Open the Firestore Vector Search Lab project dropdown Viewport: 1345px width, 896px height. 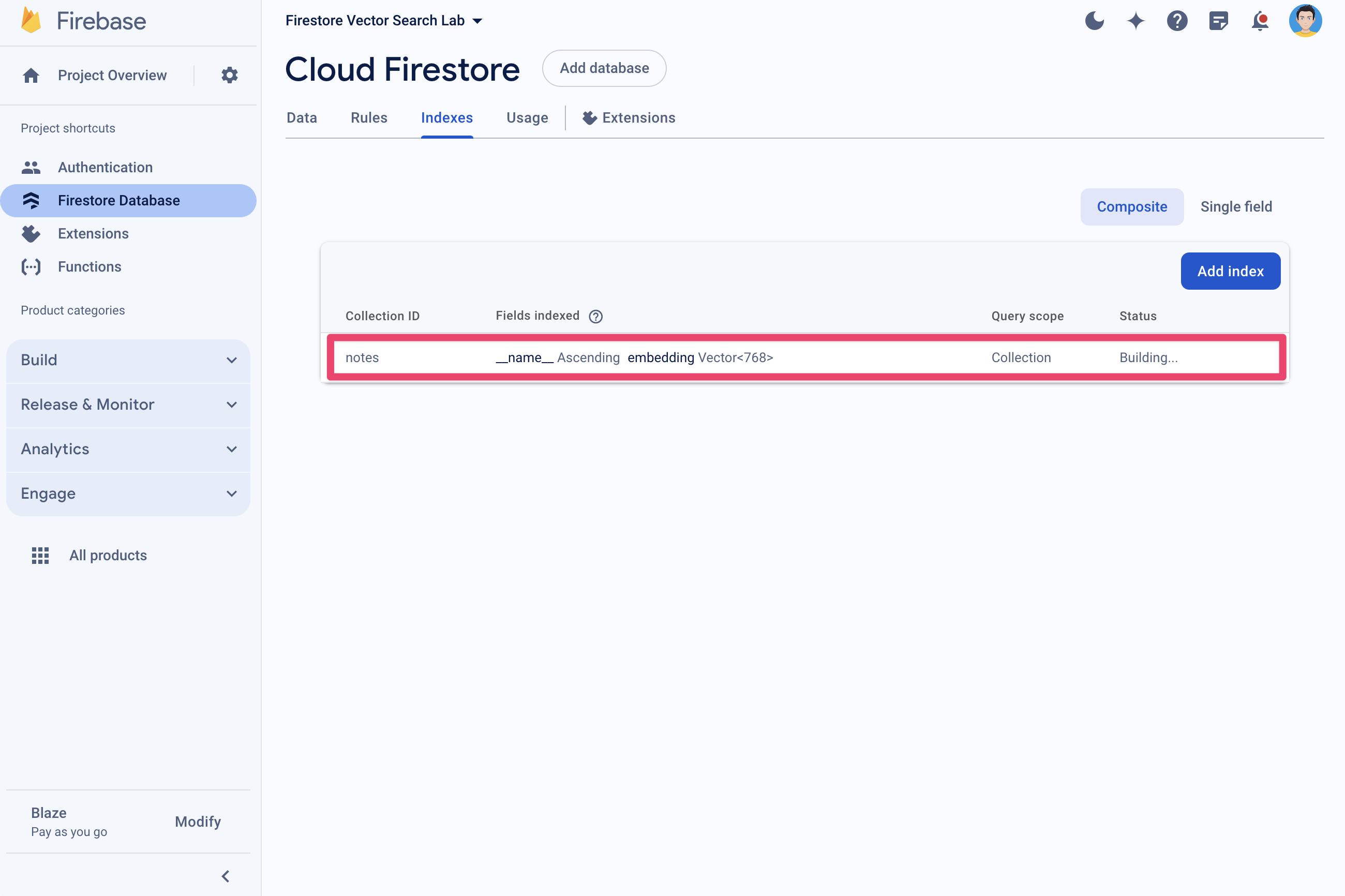(479, 20)
